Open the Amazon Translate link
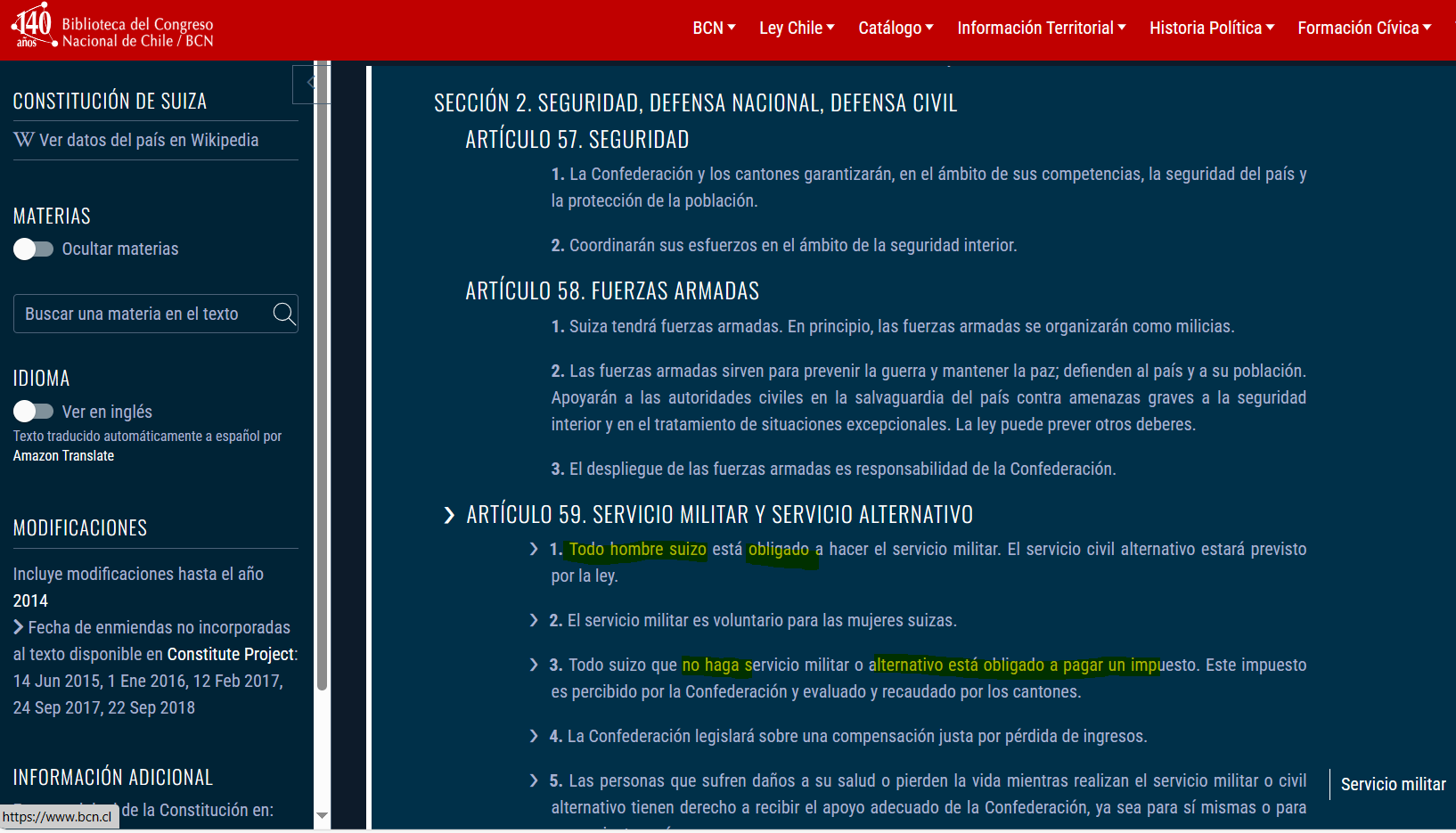Viewport: 1456px width, 833px height. coord(63,455)
